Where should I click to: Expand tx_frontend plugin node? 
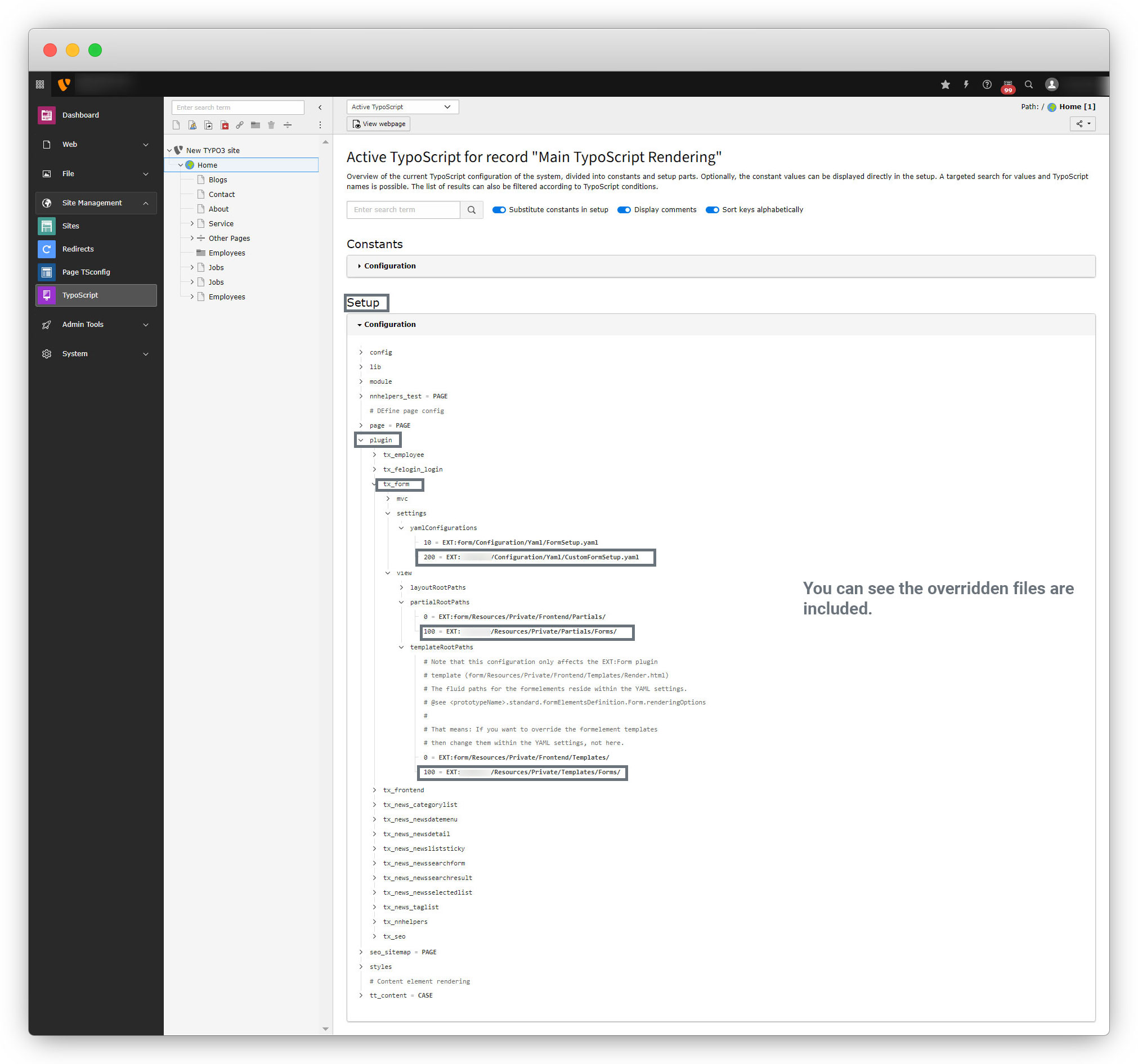(x=375, y=790)
